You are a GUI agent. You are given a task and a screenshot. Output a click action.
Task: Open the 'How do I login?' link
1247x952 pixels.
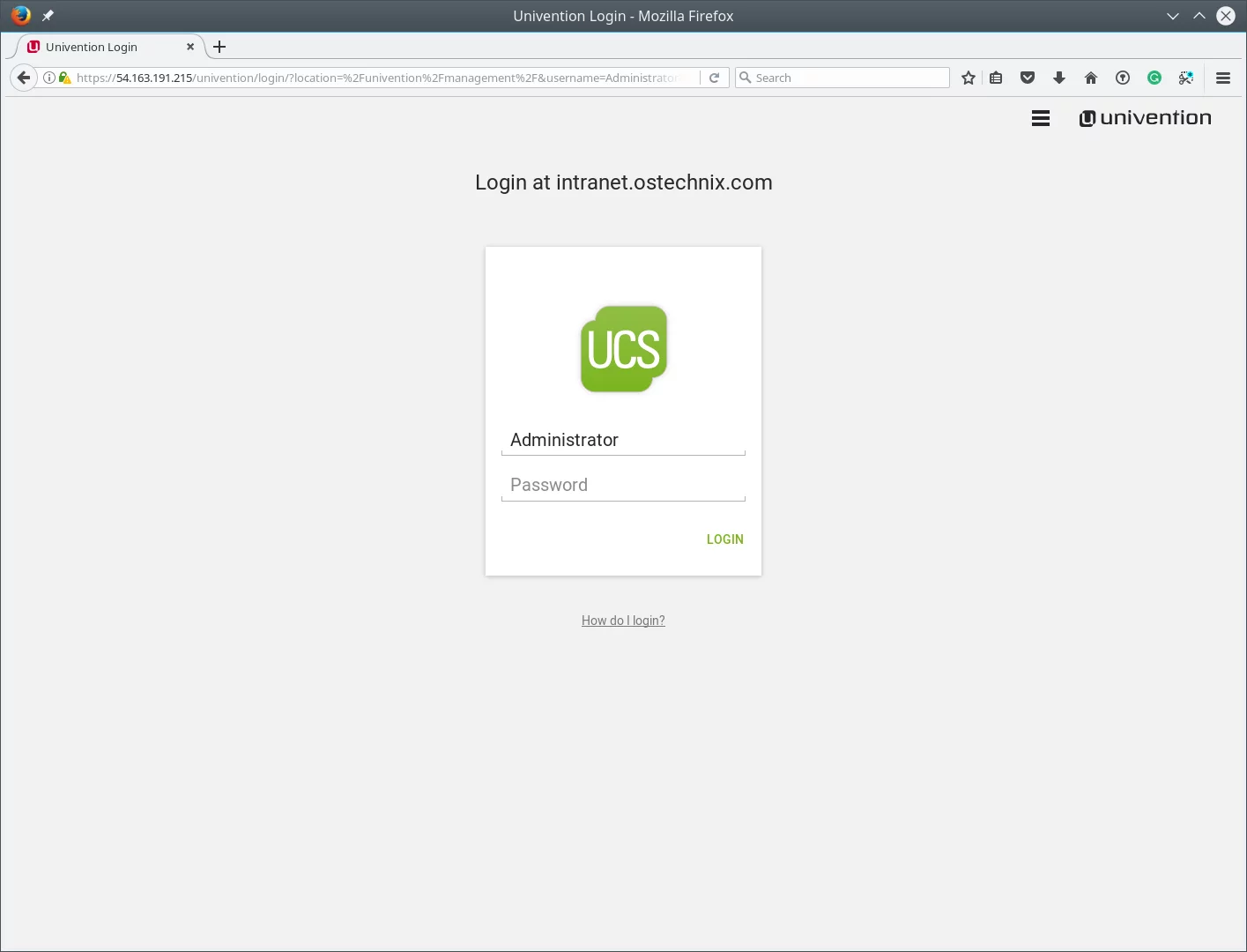623,621
